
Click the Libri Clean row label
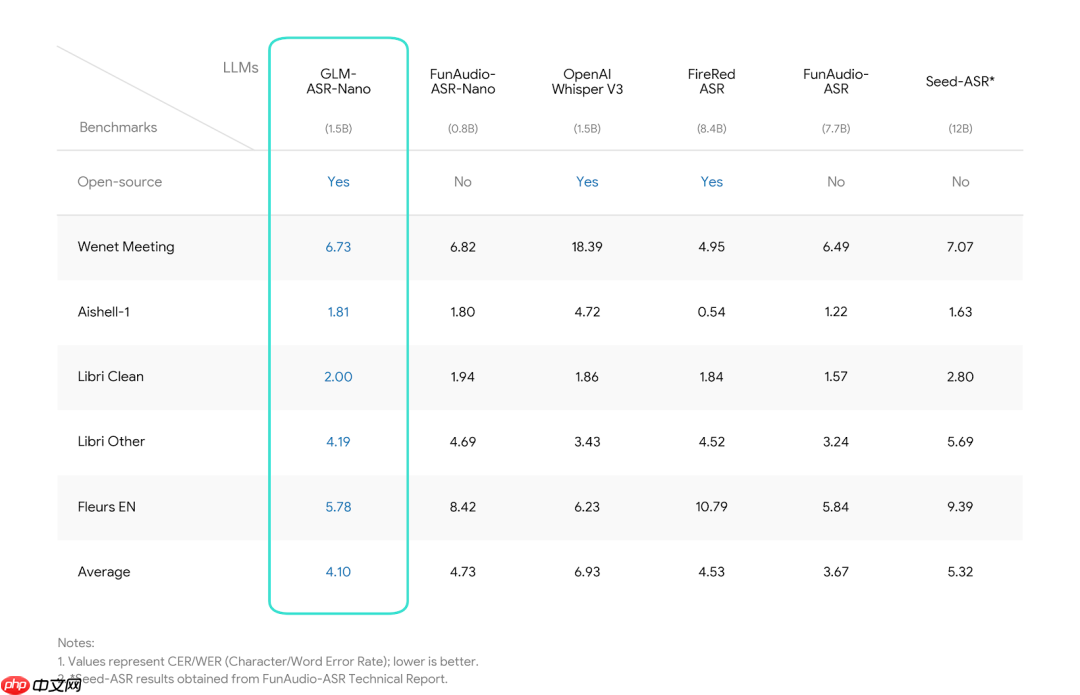[111, 377]
